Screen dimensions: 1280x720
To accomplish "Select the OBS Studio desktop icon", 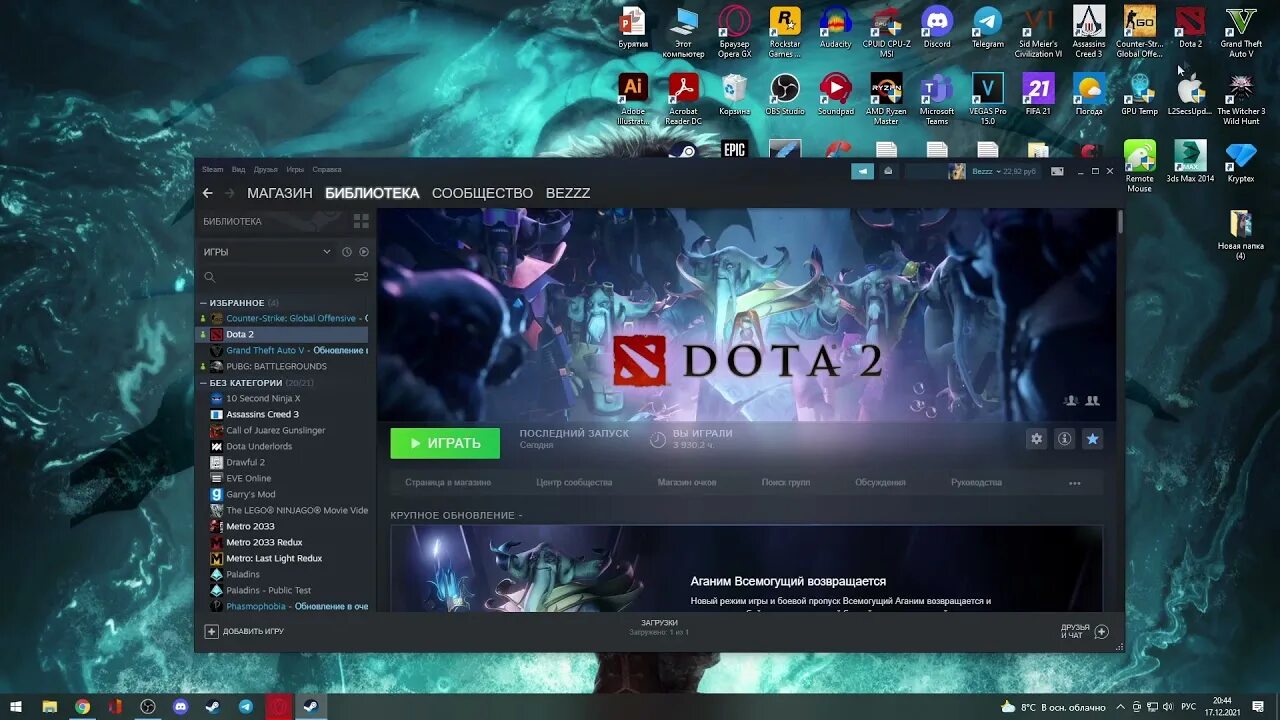I will click(785, 95).
